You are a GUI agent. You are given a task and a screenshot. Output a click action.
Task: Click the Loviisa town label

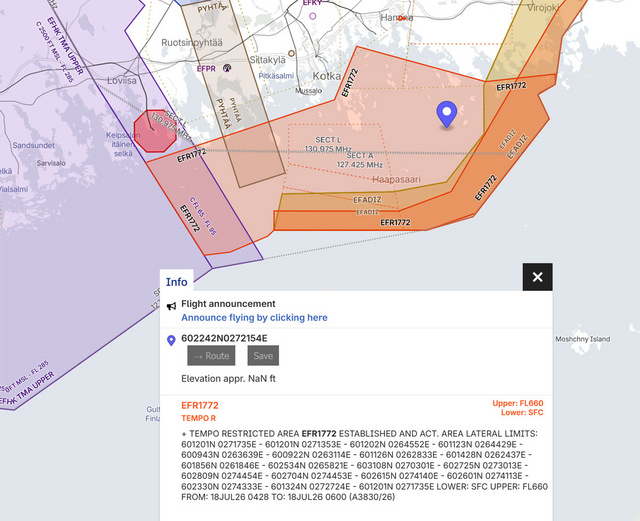pyautogui.click(x=122, y=80)
